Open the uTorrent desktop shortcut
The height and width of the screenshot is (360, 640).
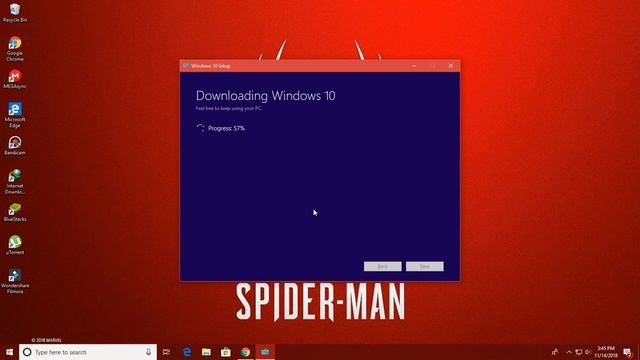pyautogui.click(x=15, y=245)
